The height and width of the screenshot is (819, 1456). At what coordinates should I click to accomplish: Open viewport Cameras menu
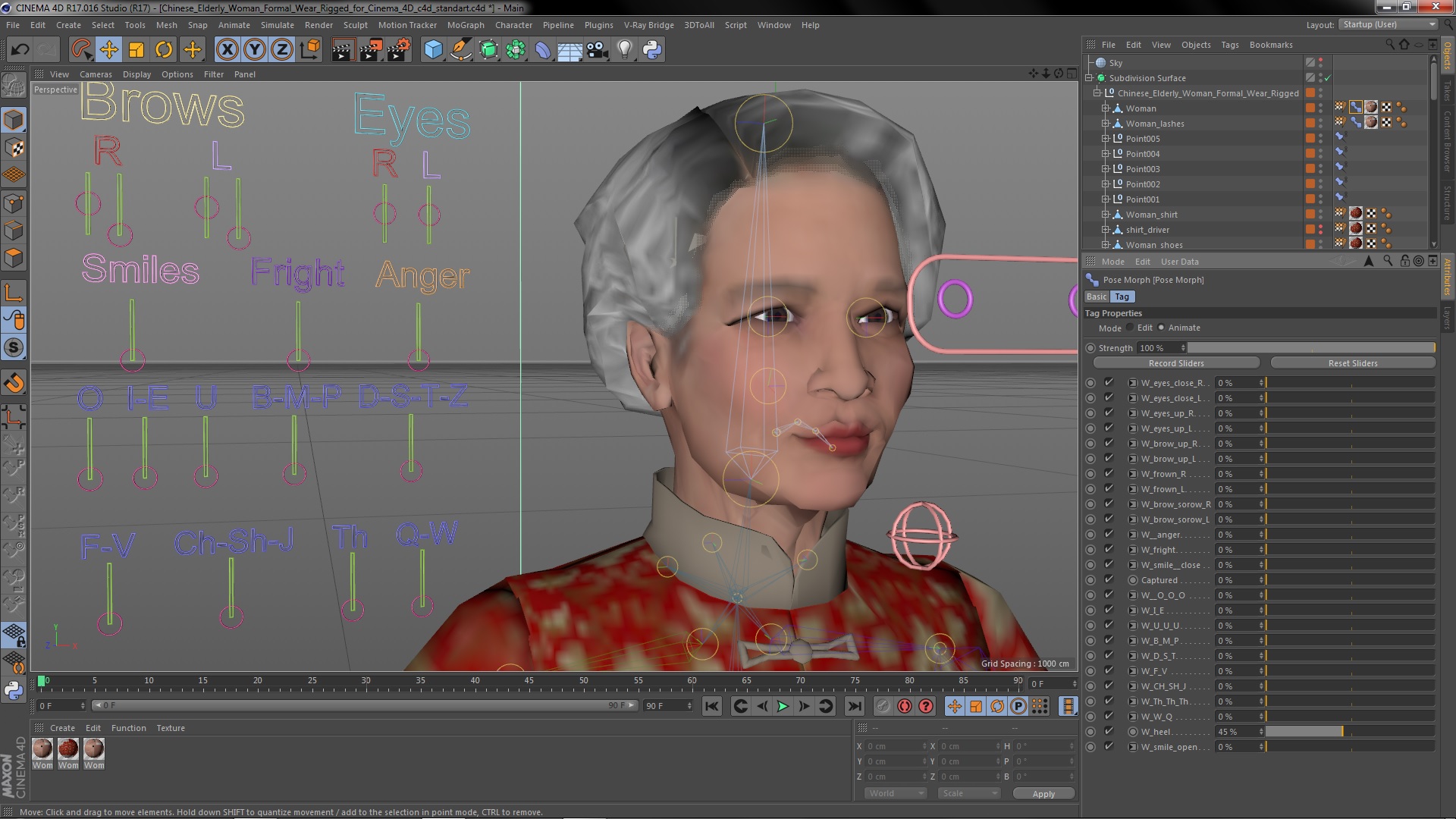coord(96,74)
